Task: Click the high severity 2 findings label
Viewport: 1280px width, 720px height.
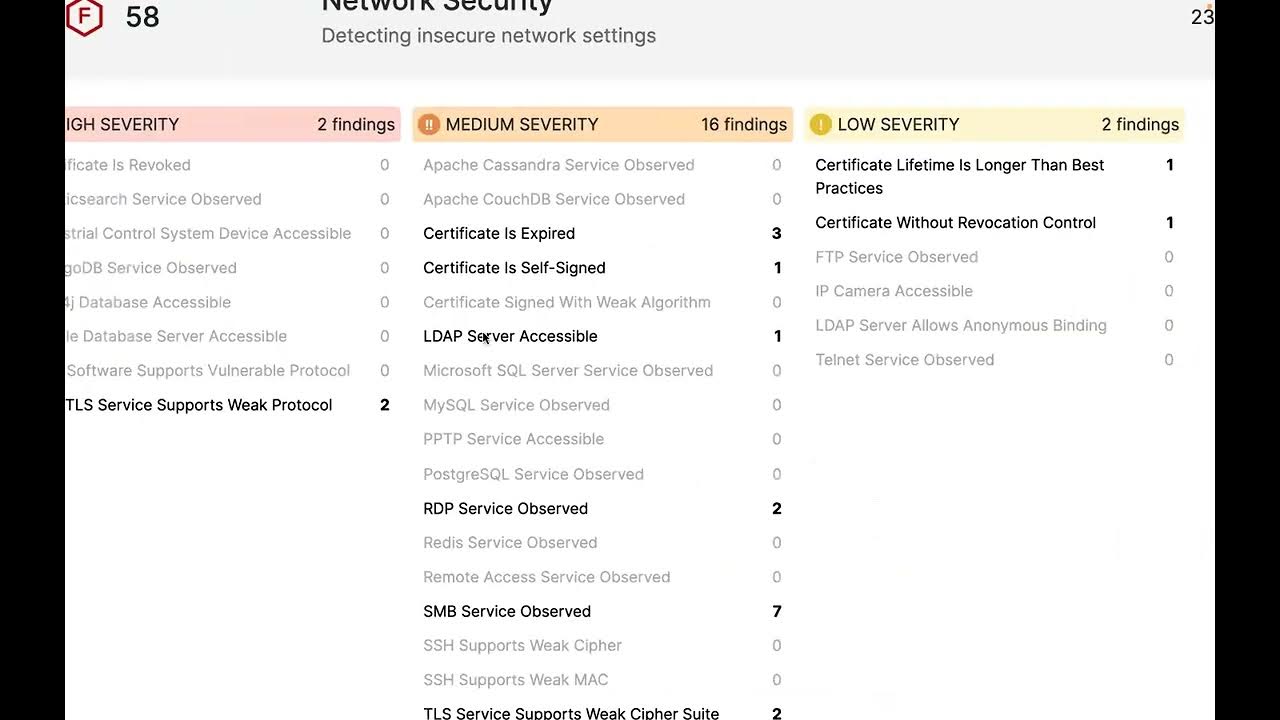Action: coord(356,124)
